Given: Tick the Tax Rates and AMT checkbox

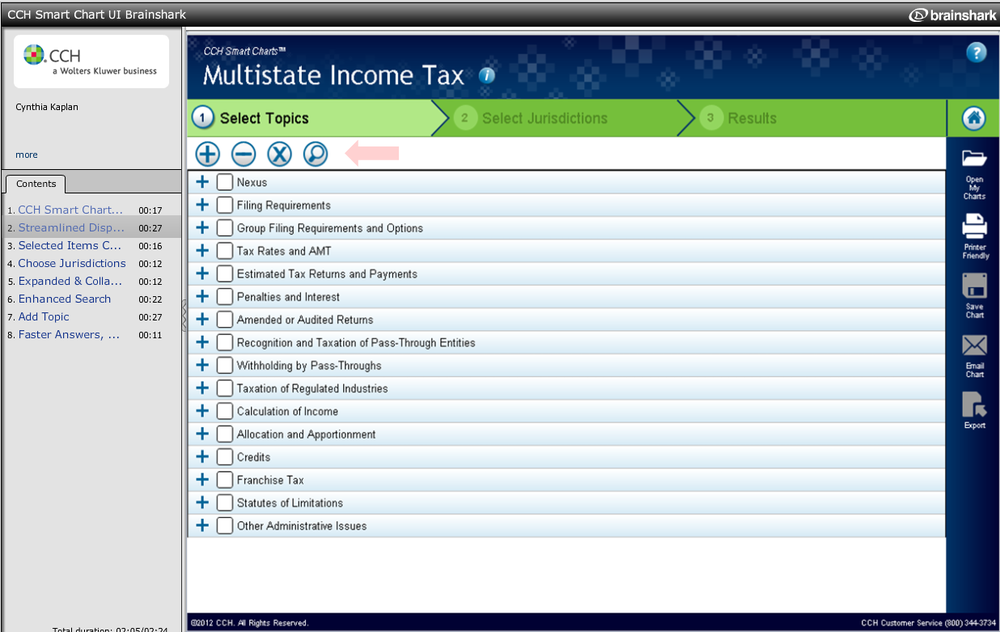Looking at the screenshot, I should (x=225, y=251).
